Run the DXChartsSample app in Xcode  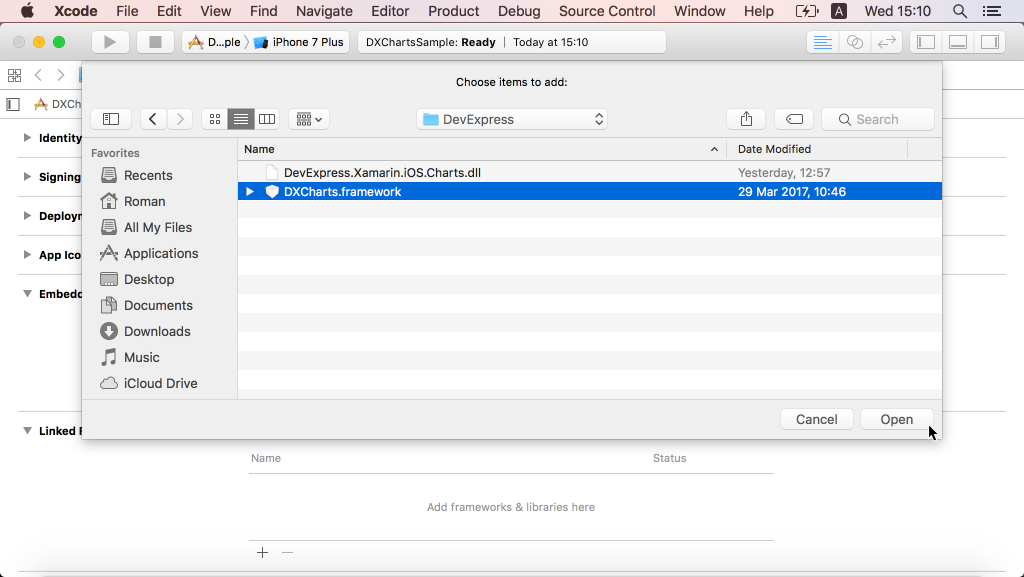point(111,41)
